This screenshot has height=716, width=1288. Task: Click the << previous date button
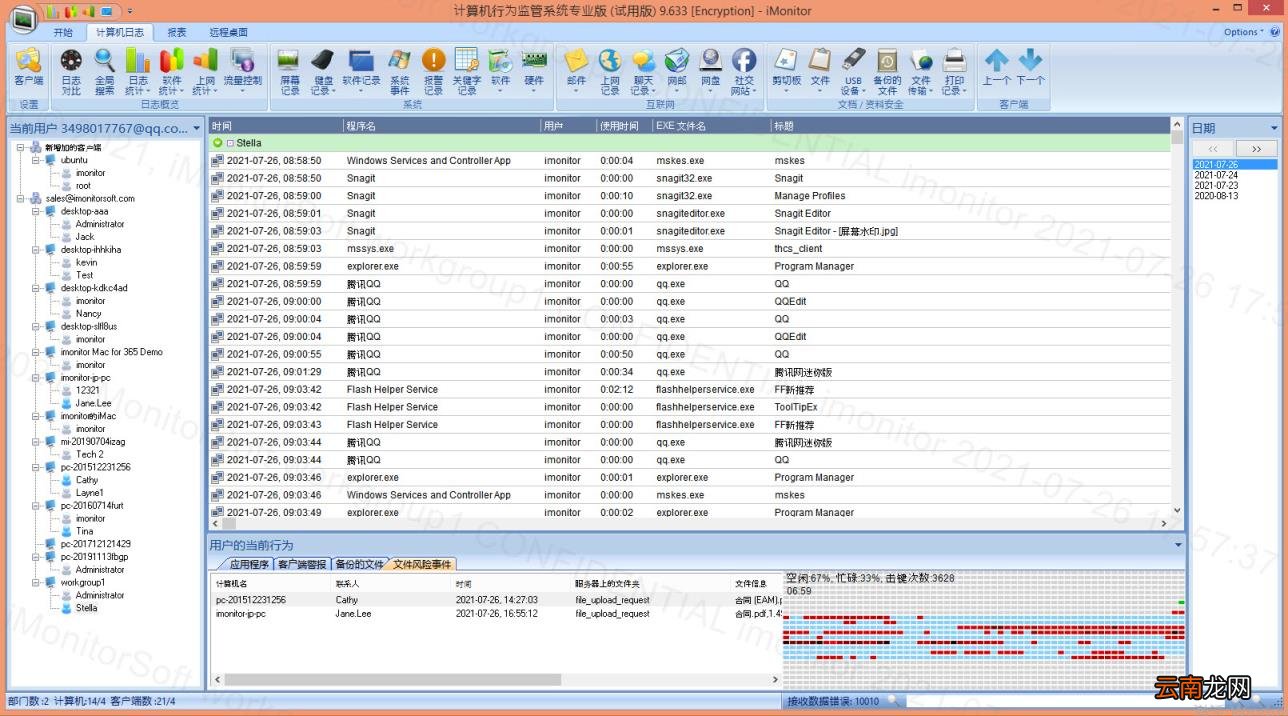click(1213, 148)
